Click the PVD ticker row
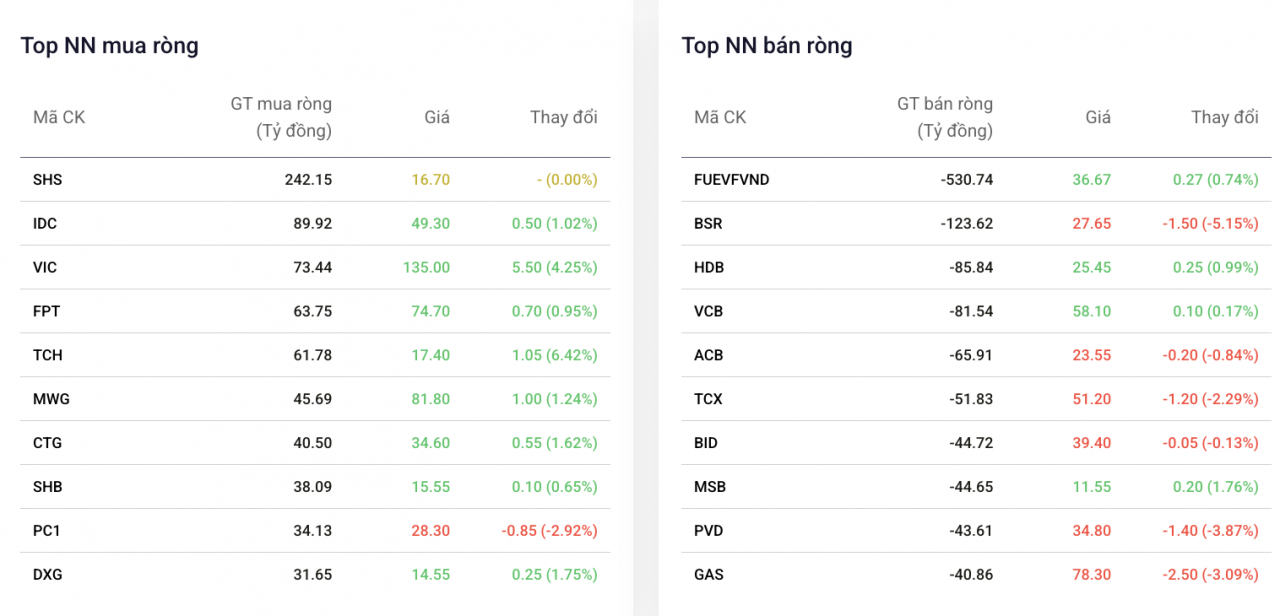The height and width of the screenshot is (616, 1280). (x=708, y=531)
